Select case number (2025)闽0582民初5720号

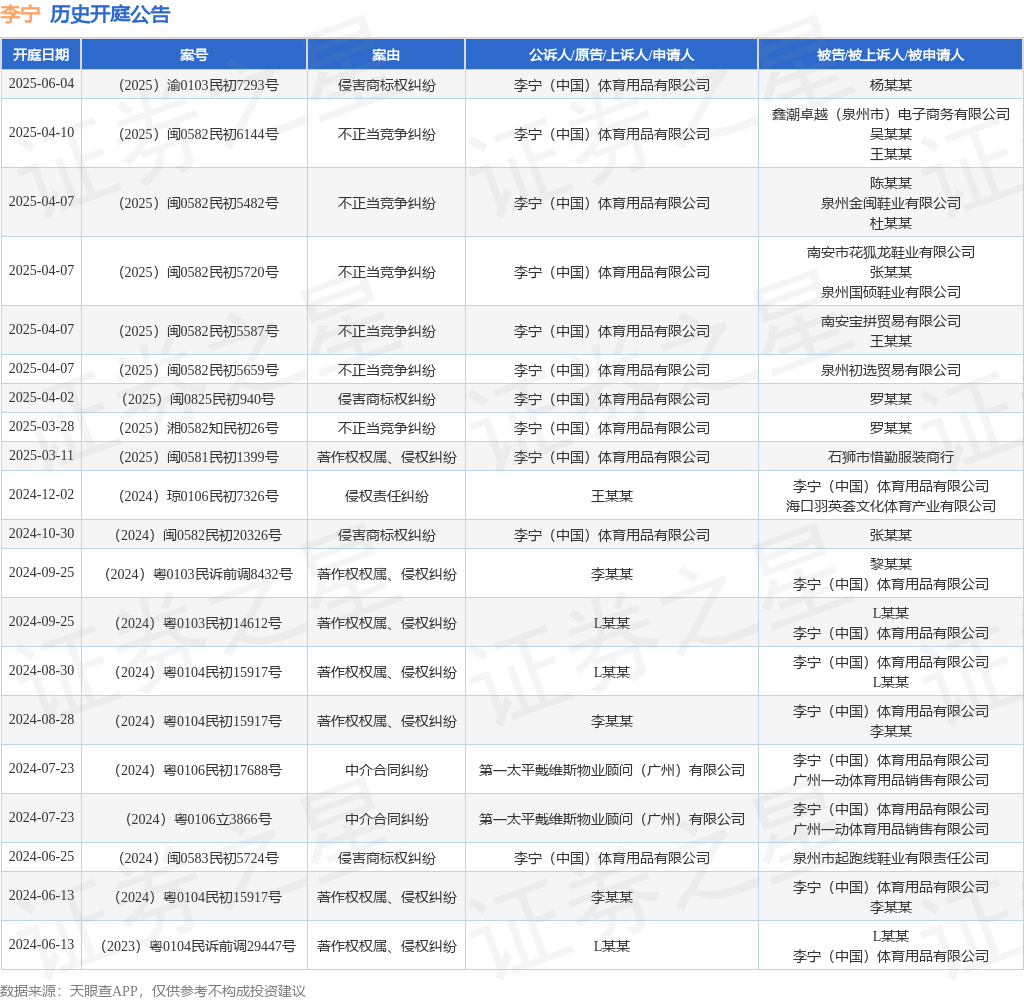pos(199,272)
